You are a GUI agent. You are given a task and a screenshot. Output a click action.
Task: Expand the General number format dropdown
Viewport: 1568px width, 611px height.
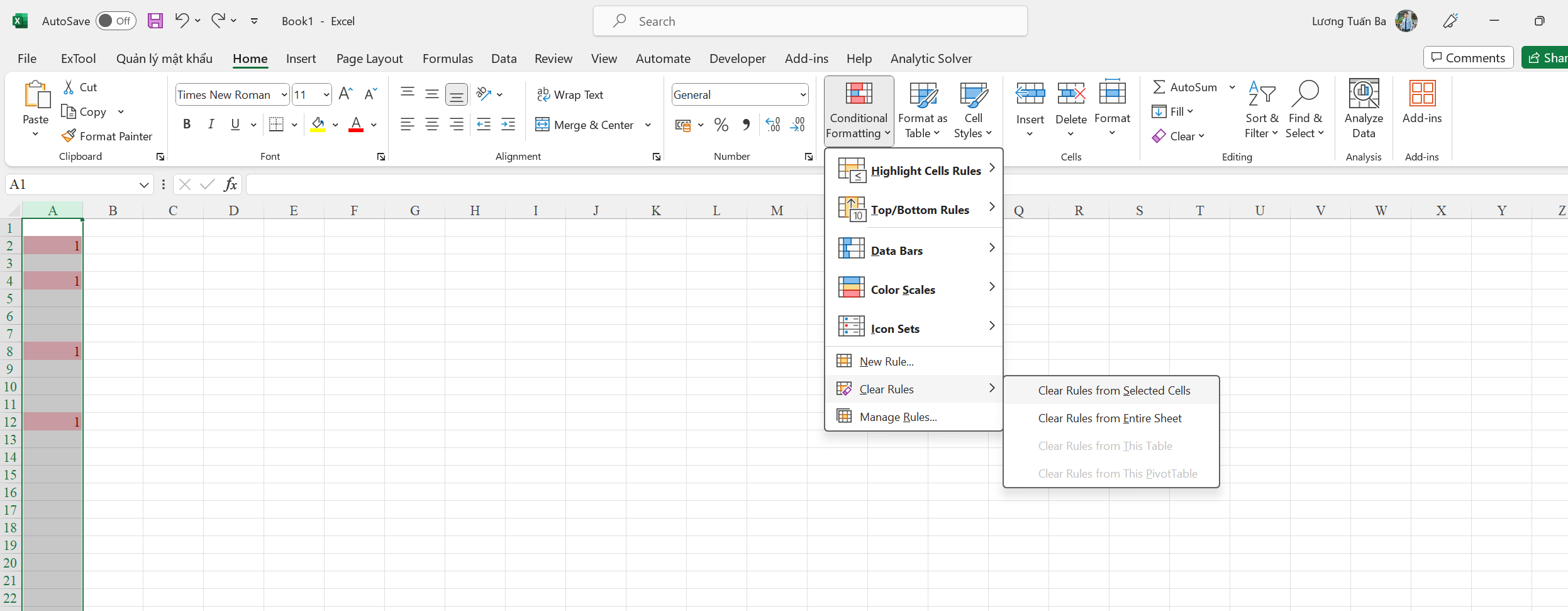pyautogui.click(x=803, y=95)
